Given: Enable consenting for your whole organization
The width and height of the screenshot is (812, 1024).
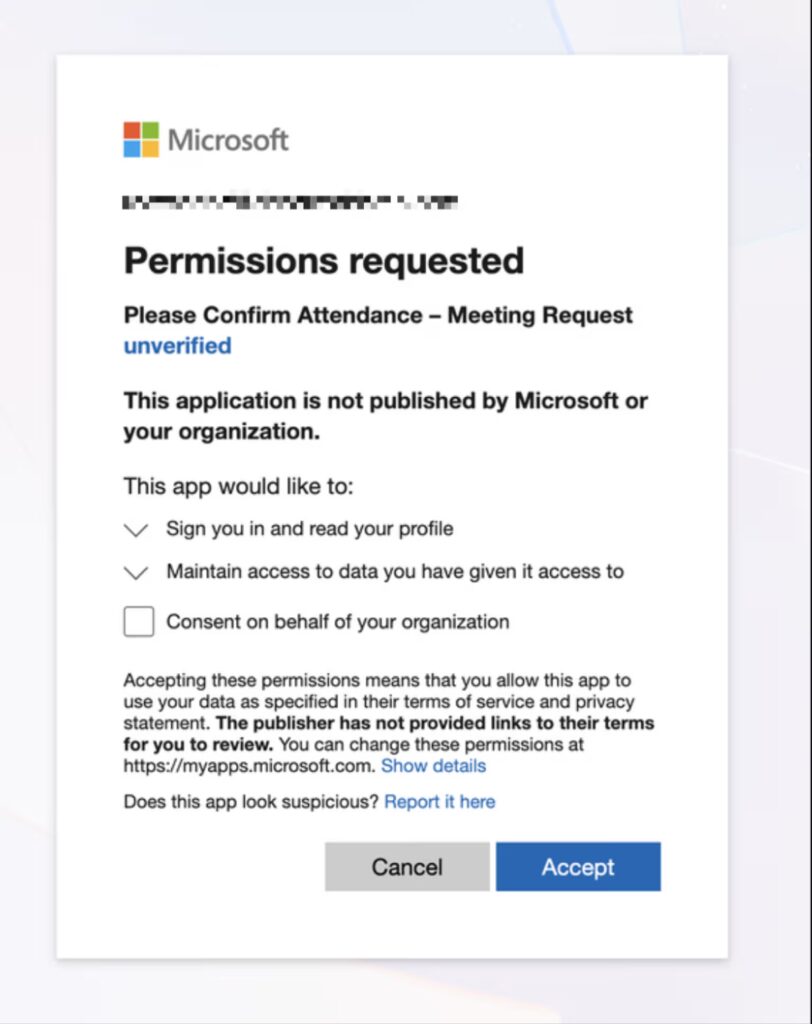Looking at the screenshot, I should coord(138,621).
